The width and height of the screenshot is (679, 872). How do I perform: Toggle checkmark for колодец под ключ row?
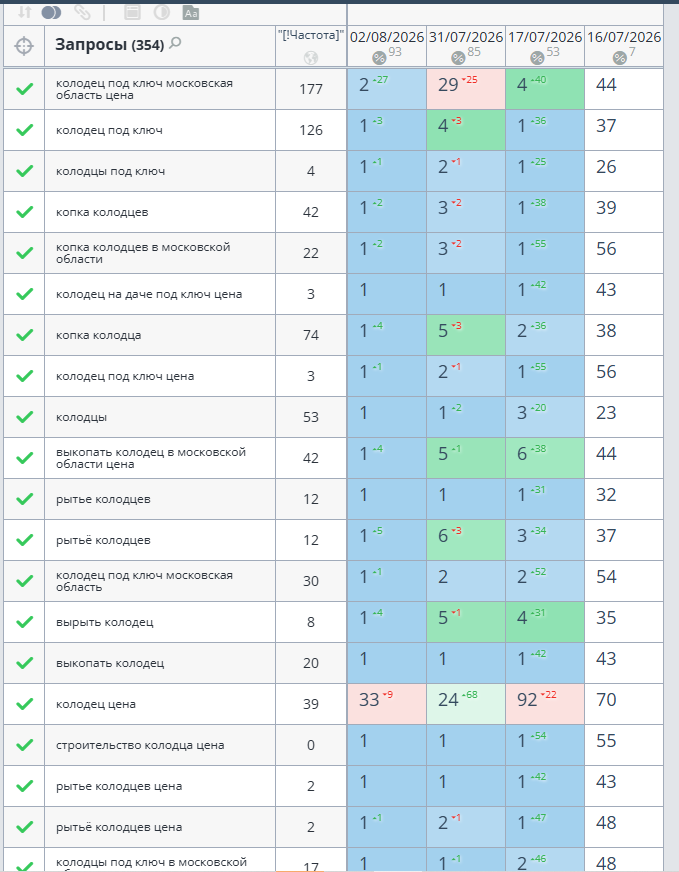pos(24,130)
